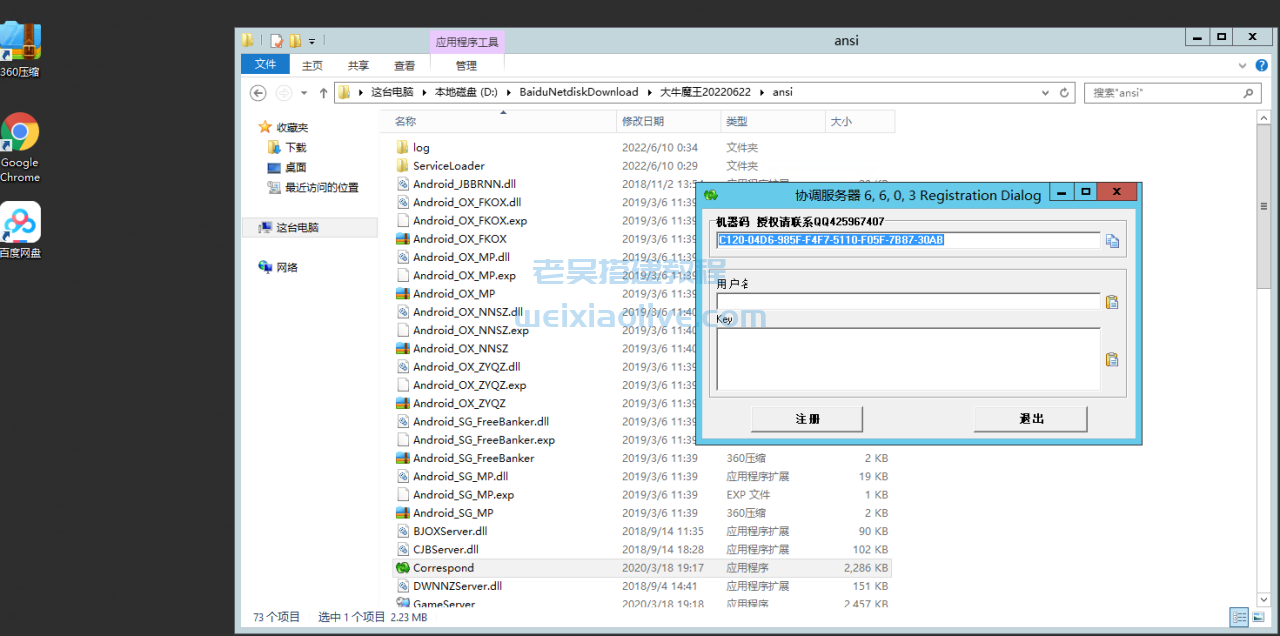Image resolution: width=1280 pixels, height=636 pixels.
Task: Open the address bar history dropdown
Action: click(x=1045, y=92)
